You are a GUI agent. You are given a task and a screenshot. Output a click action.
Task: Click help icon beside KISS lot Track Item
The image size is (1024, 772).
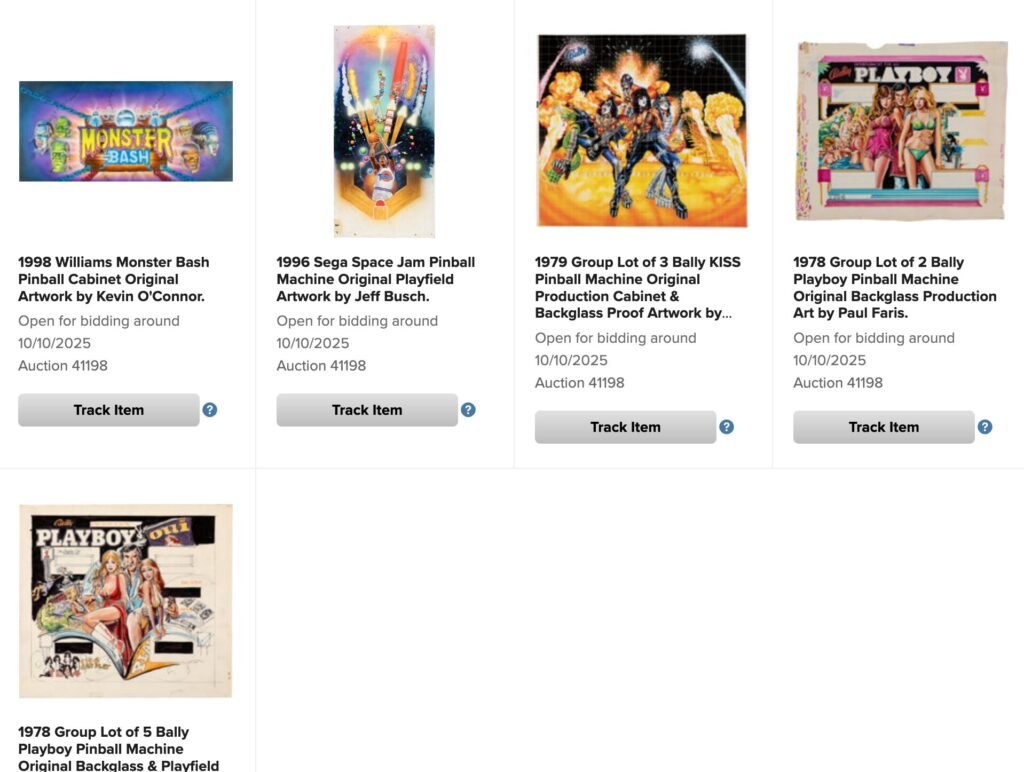coord(726,427)
